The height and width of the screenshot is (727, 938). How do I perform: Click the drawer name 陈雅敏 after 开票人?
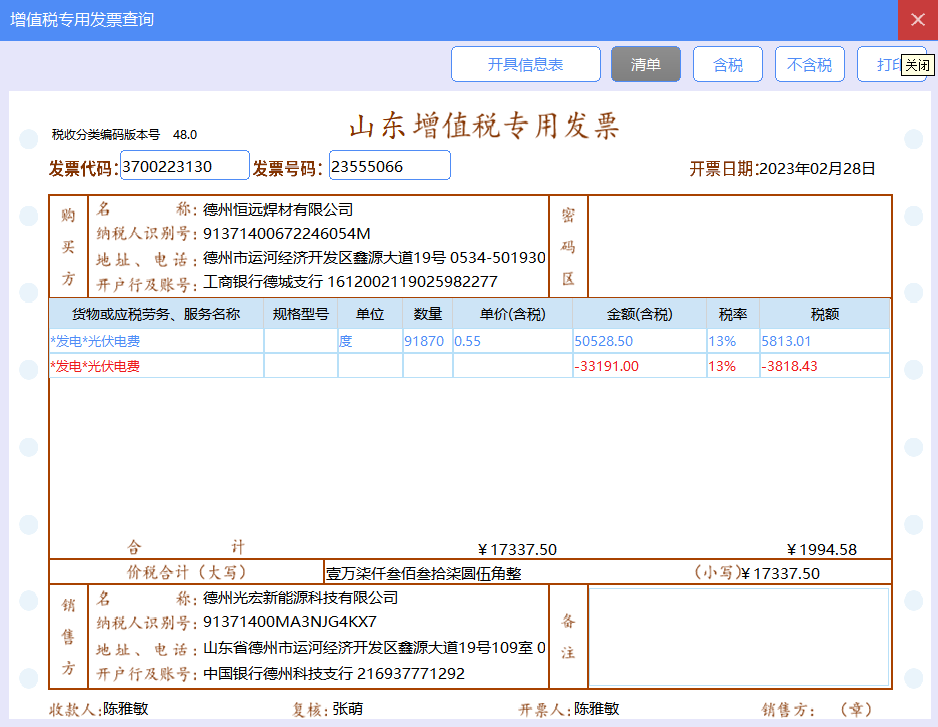596,708
